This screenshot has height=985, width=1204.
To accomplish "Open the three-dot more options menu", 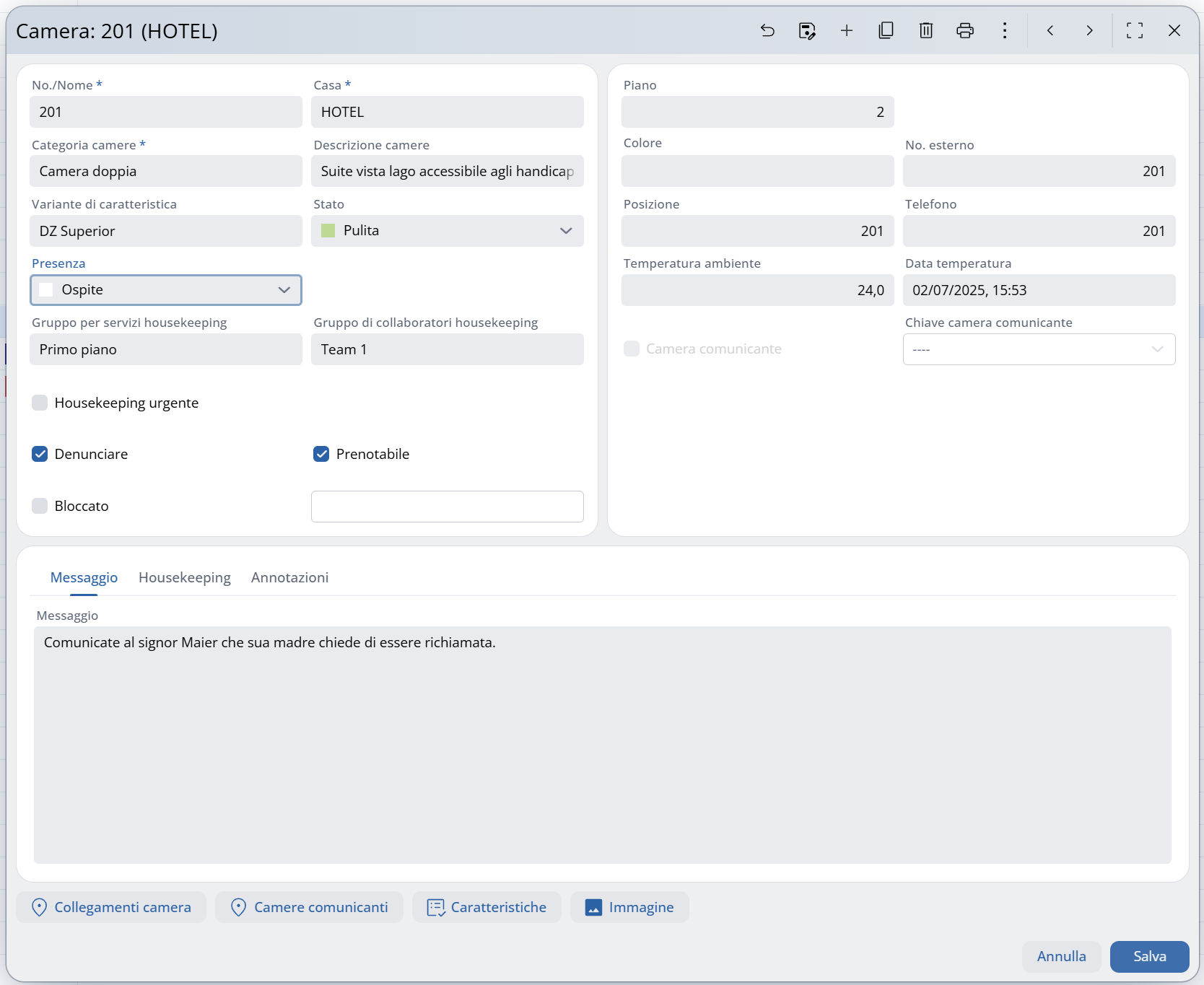I will (1004, 30).
